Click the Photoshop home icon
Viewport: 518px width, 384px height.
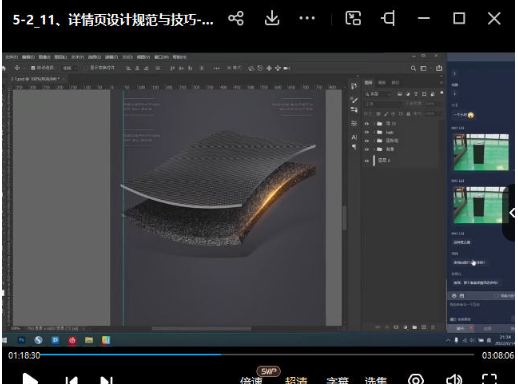coord(4,68)
